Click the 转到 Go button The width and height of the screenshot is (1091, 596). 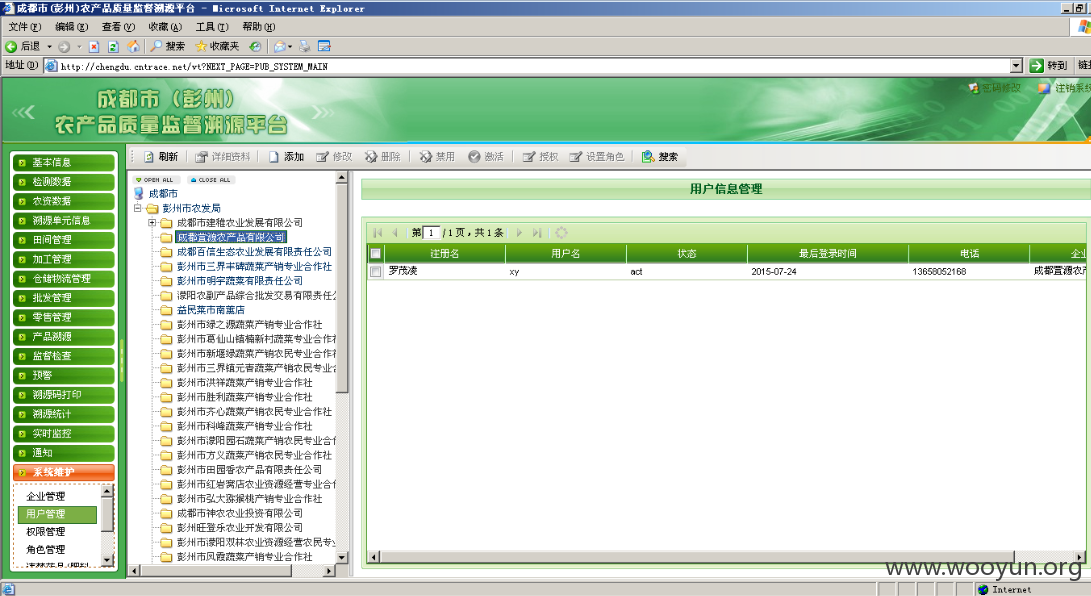(1048, 65)
